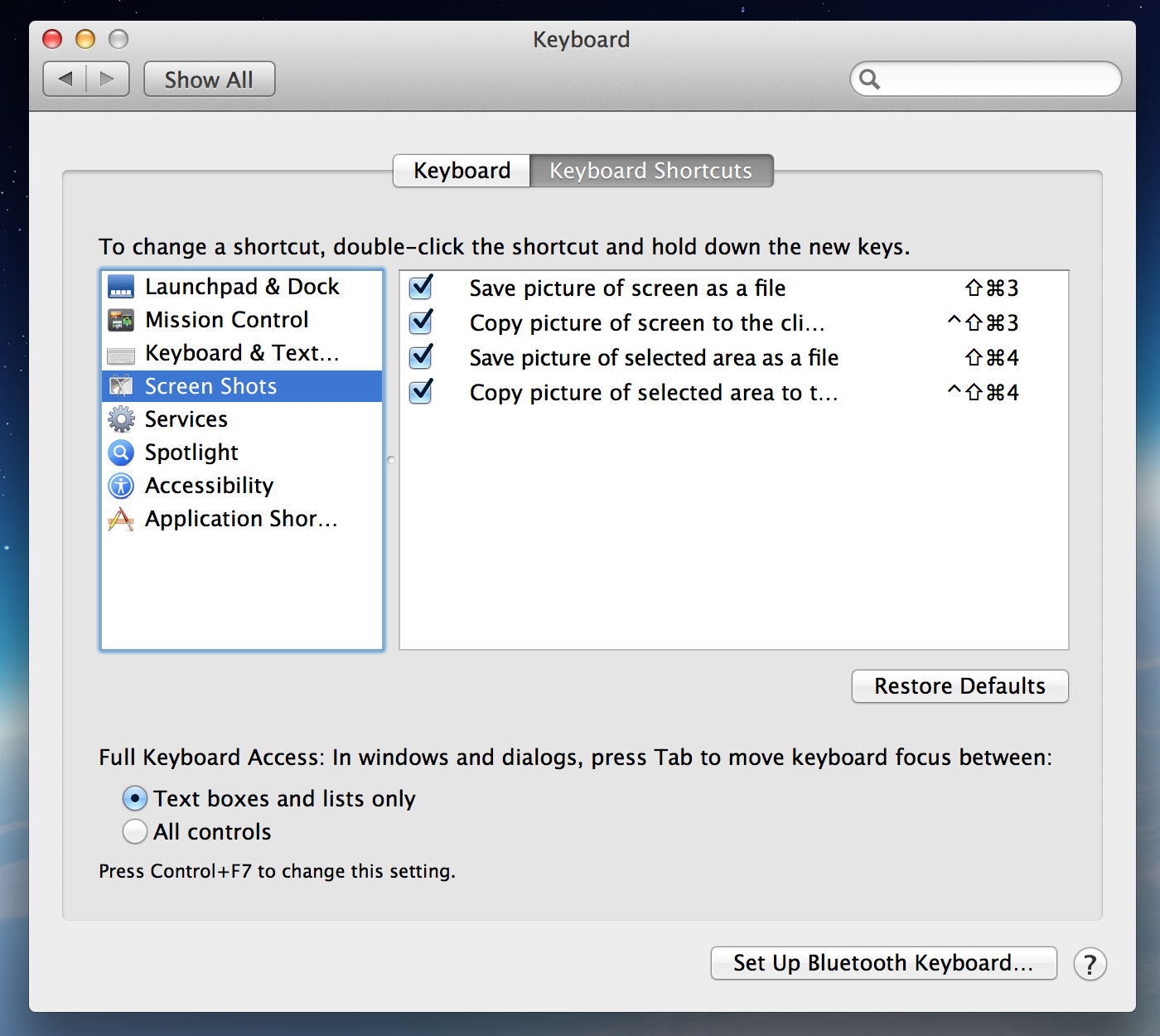1160x1036 pixels.
Task: Select Screen Shots category row
Action: point(242,386)
